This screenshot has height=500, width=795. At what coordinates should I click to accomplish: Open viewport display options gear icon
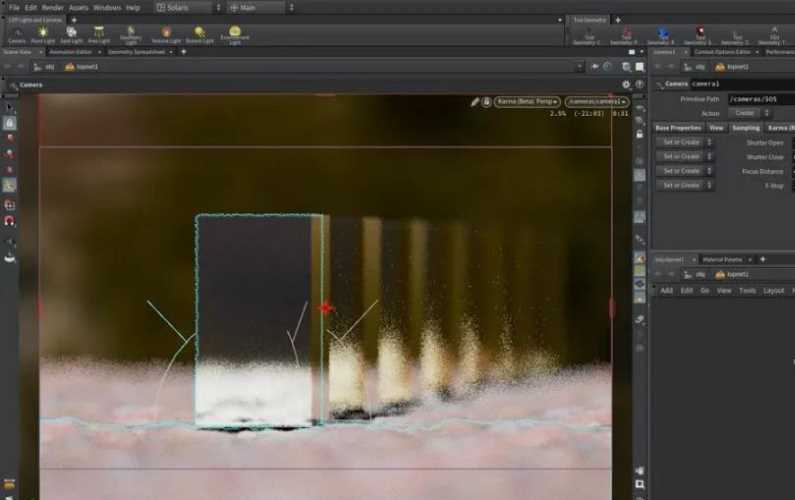click(626, 85)
